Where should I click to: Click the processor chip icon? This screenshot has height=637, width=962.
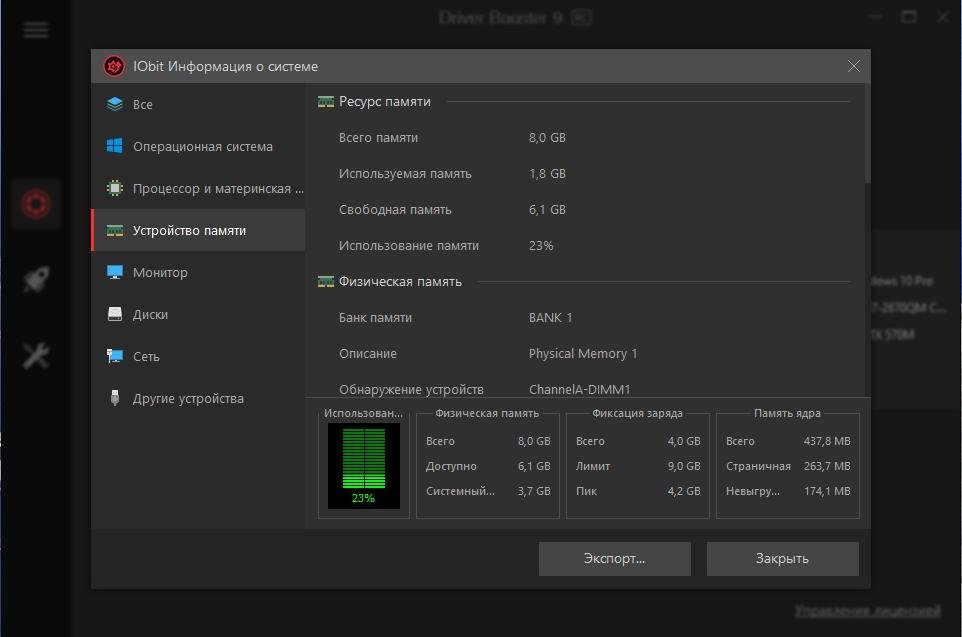tap(115, 188)
